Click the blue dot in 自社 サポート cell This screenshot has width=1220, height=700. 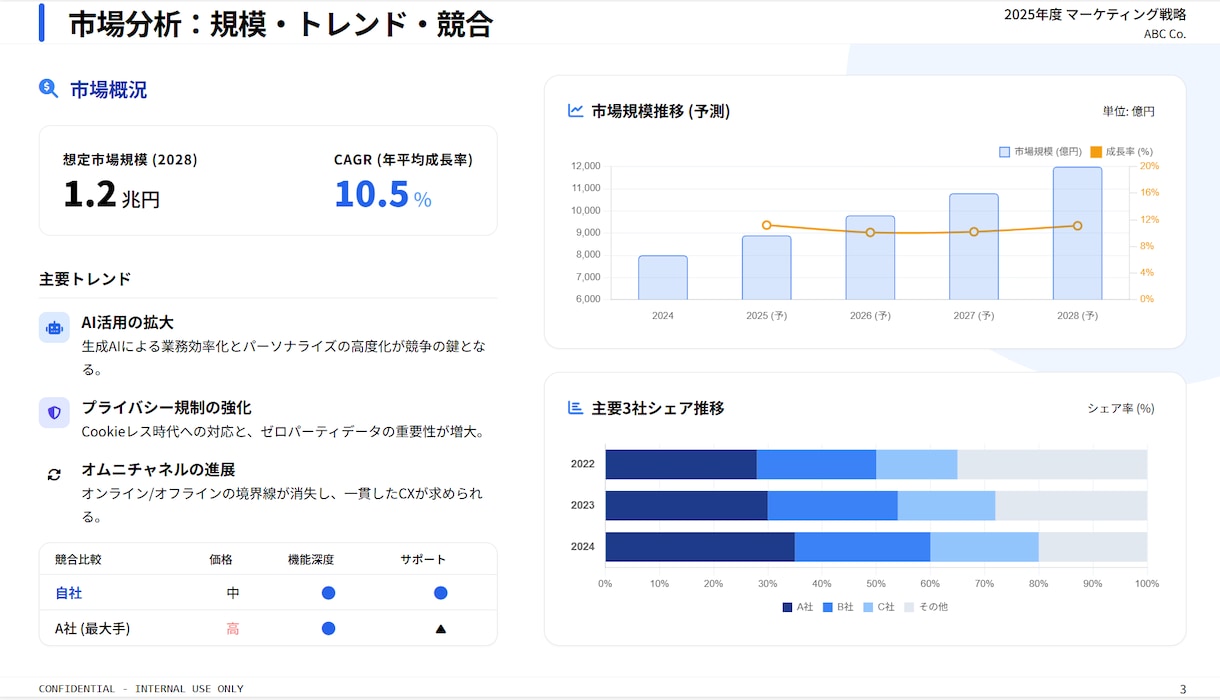(x=440, y=593)
